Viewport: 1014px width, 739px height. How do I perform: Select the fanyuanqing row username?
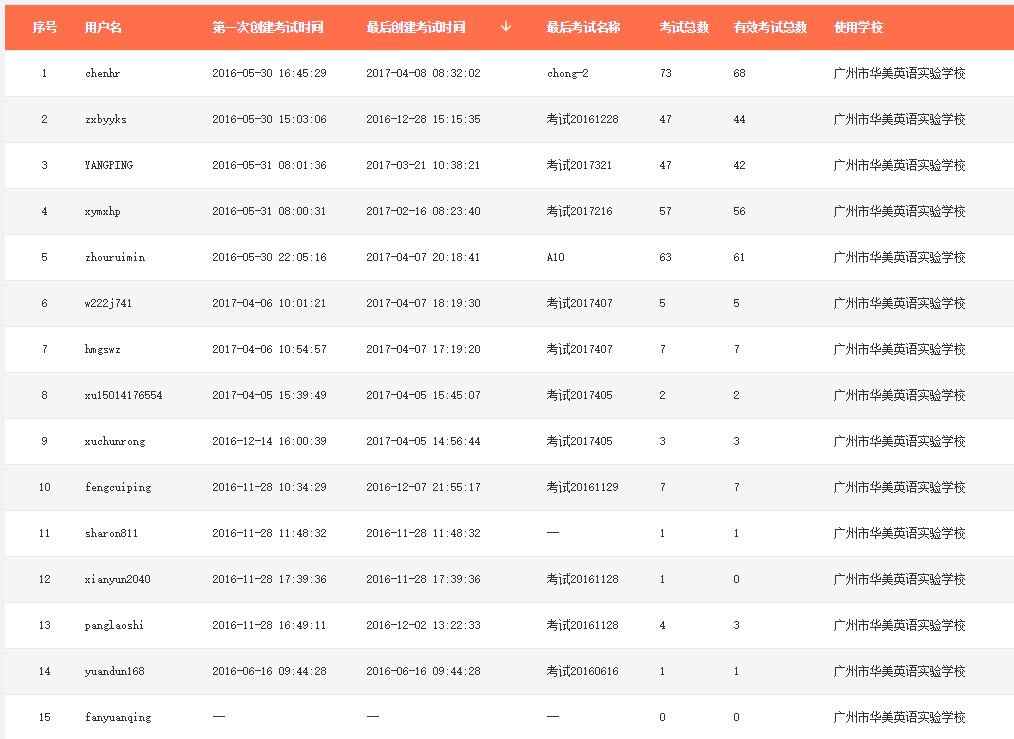click(118, 717)
